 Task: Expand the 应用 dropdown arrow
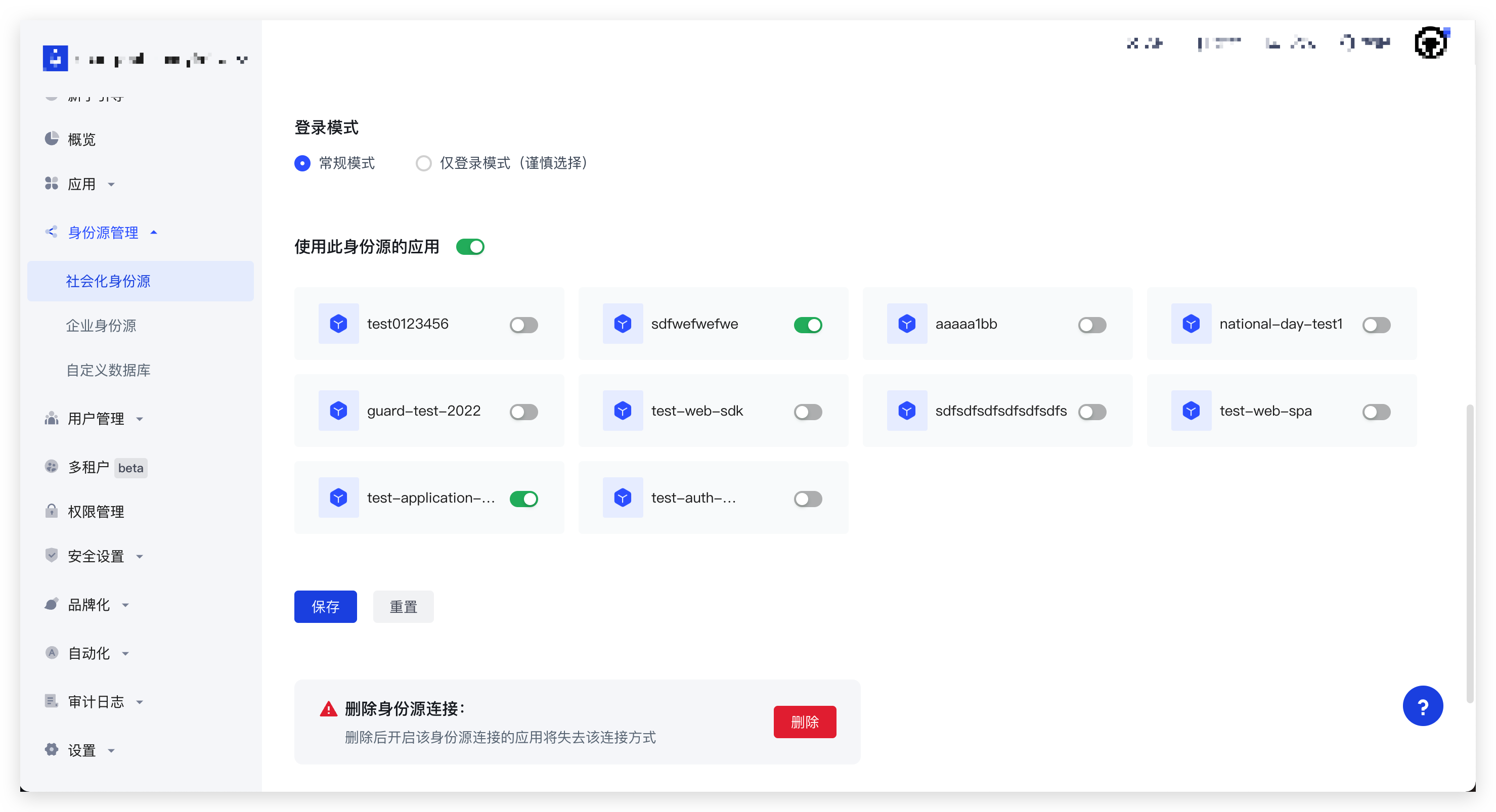[x=111, y=184]
